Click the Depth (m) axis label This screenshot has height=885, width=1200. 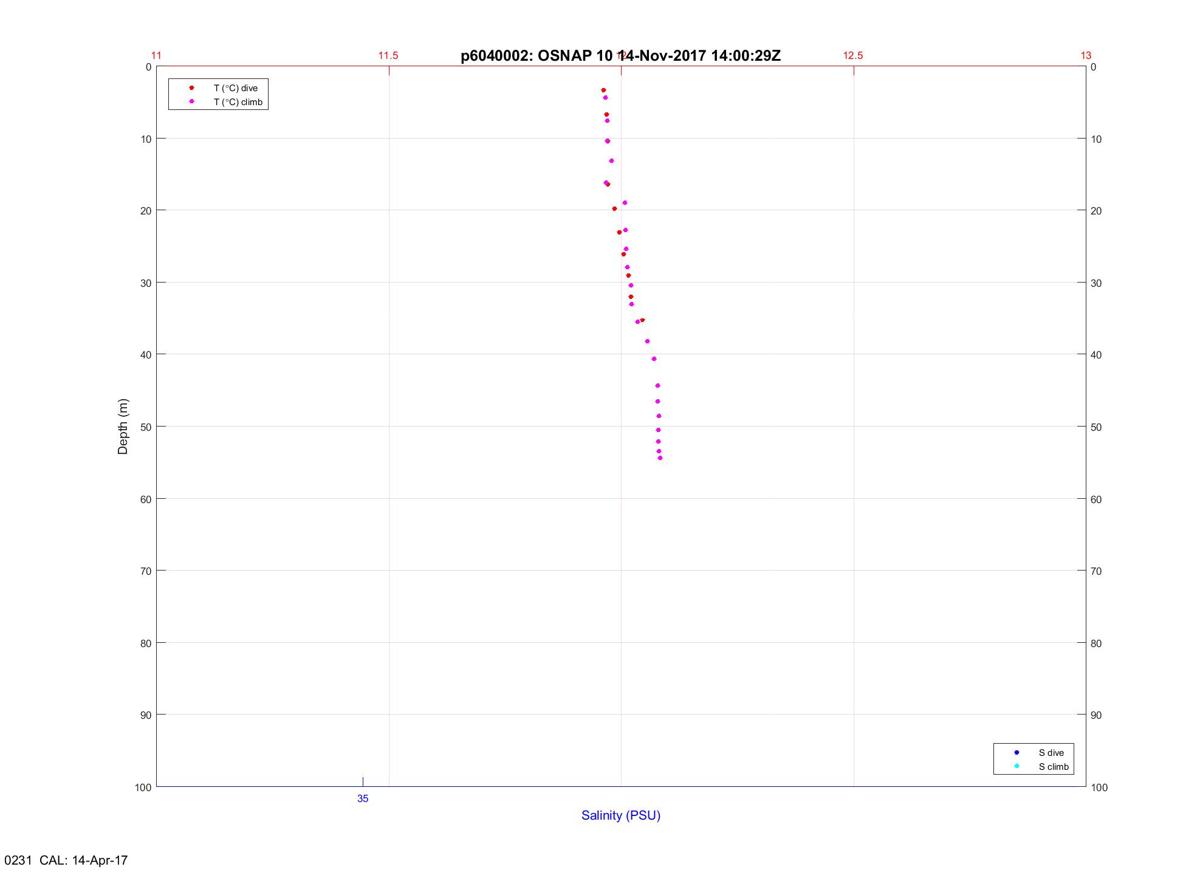[124, 427]
